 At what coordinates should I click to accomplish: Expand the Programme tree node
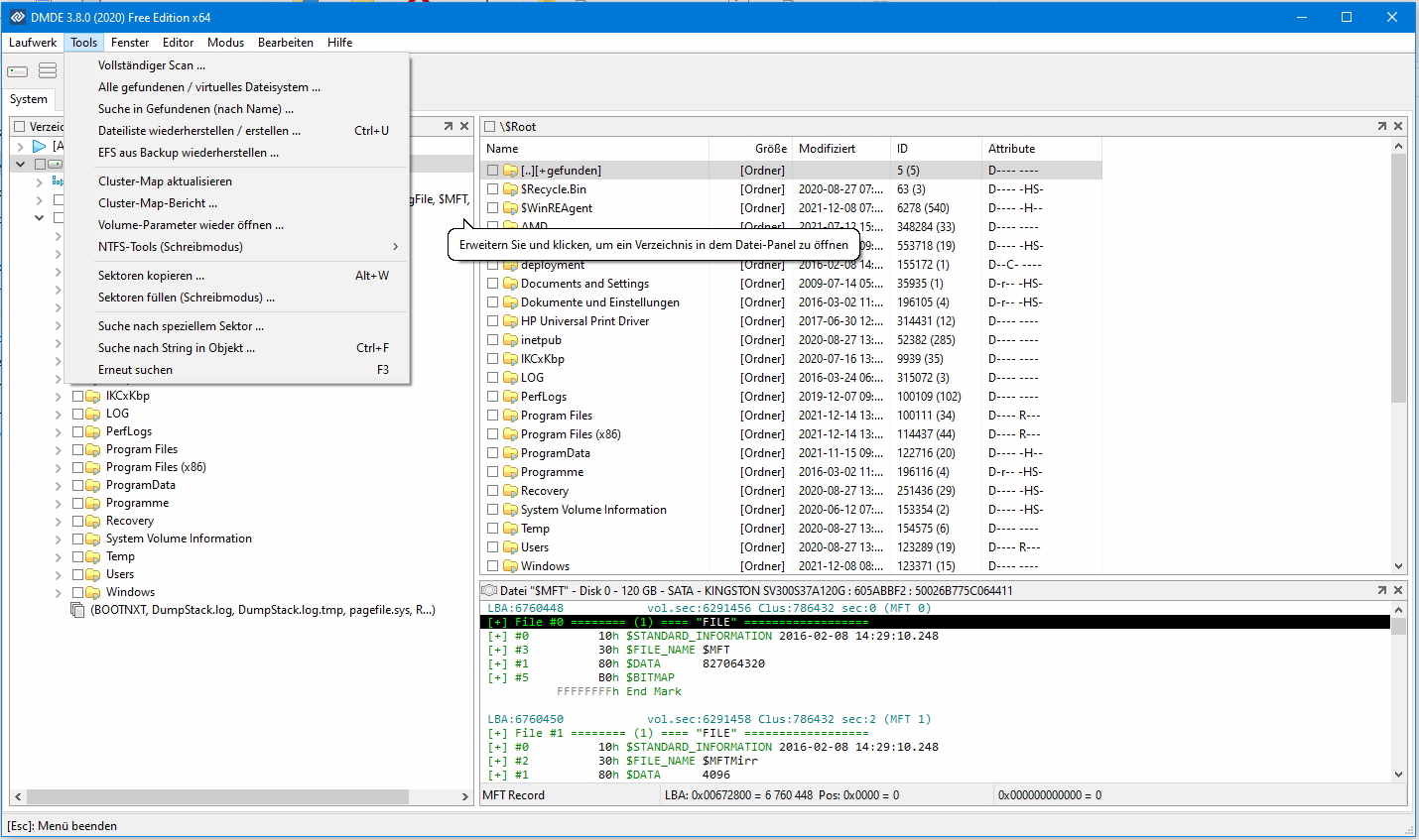[x=59, y=503]
